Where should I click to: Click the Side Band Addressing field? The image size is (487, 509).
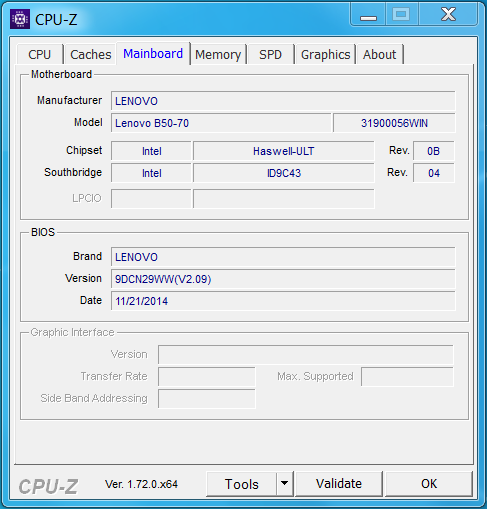[x=207, y=399]
